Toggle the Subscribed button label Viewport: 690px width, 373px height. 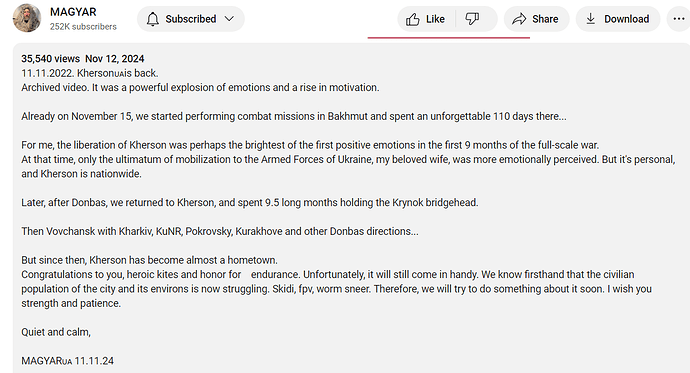[x=191, y=19]
